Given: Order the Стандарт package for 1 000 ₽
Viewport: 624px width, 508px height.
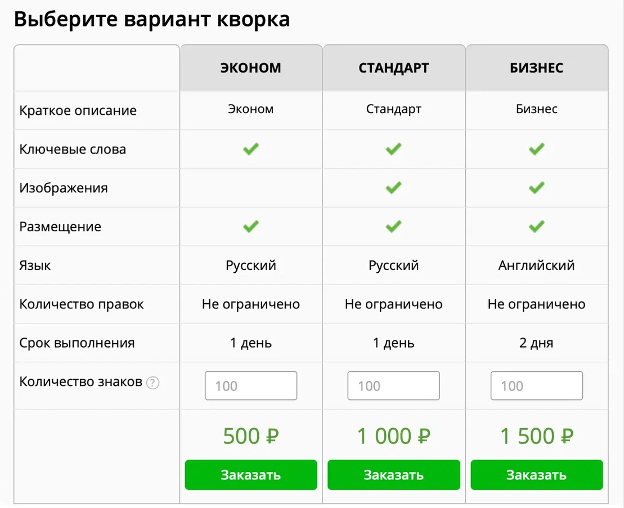Looking at the screenshot, I should pyautogui.click(x=394, y=474).
